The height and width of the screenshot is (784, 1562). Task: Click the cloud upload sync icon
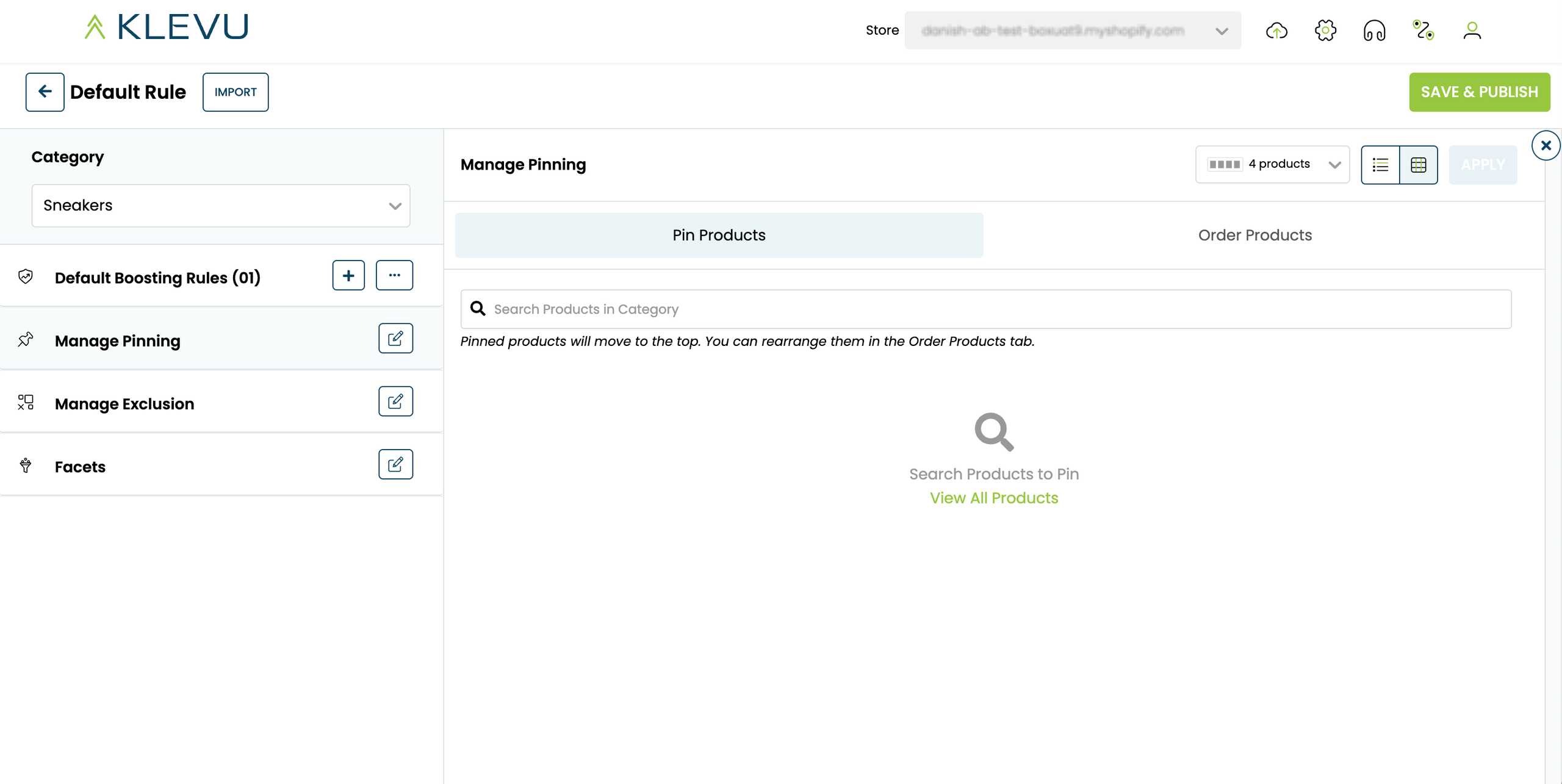[1276, 31]
